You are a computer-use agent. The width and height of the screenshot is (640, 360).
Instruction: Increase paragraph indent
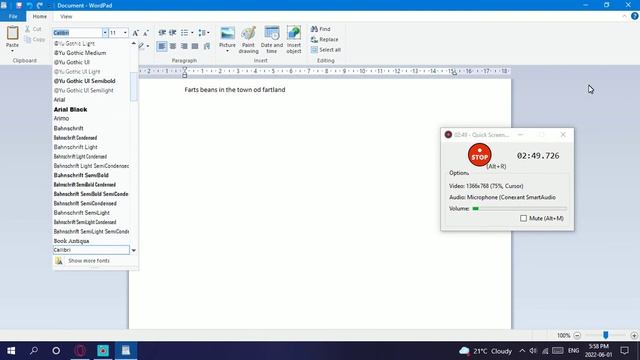click(x=173, y=33)
